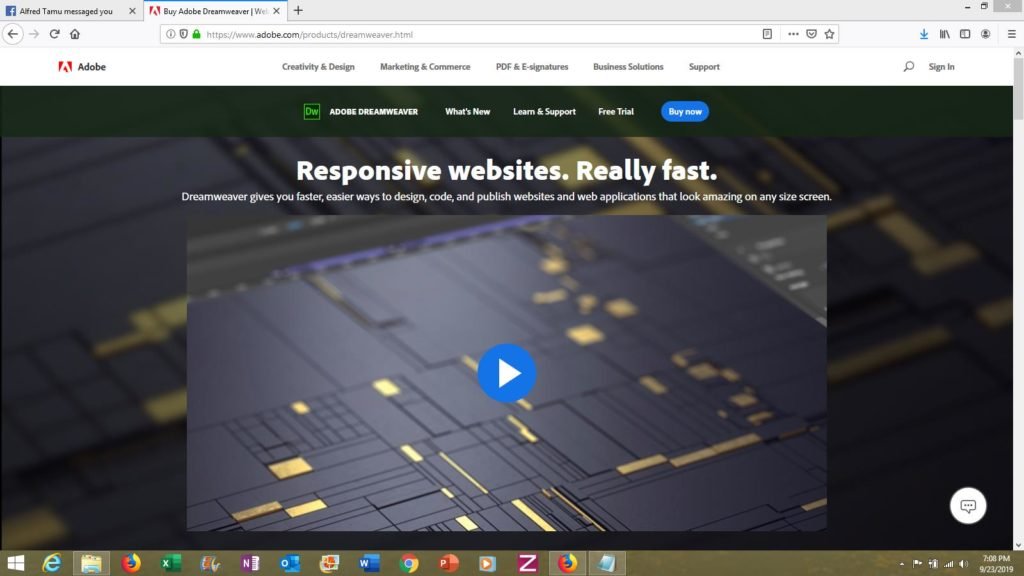
Task: Launch Internet Explorer from the taskbar
Action: [x=52, y=563]
